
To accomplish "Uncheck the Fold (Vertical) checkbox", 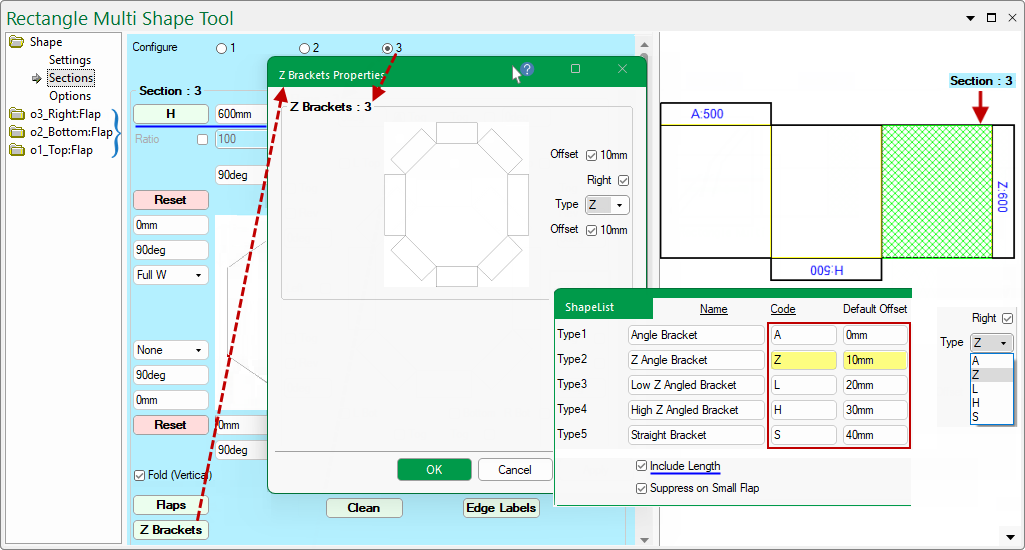I will [139, 475].
